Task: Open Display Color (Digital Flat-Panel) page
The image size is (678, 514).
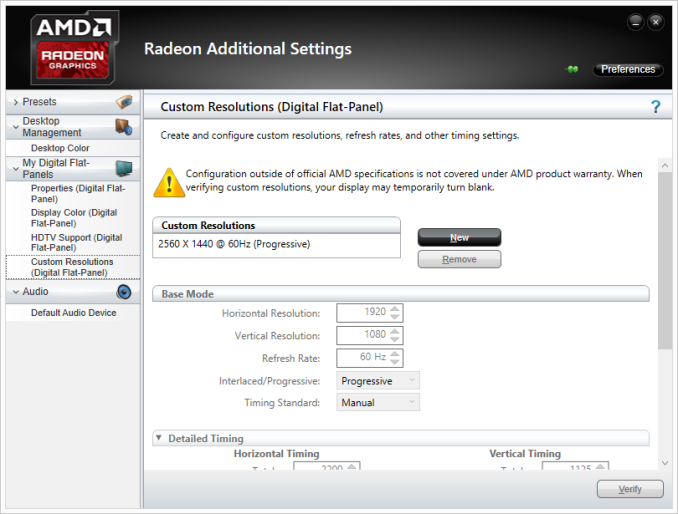Action: (74, 218)
